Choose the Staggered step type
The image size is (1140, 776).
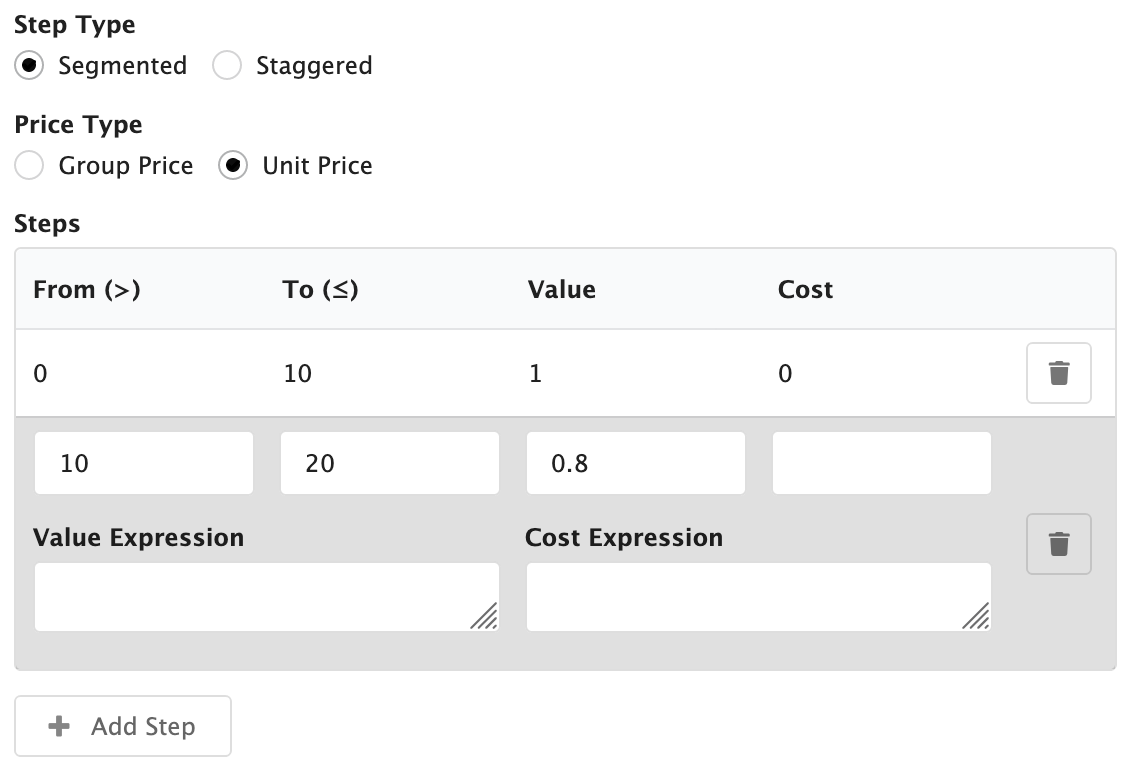point(228,66)
